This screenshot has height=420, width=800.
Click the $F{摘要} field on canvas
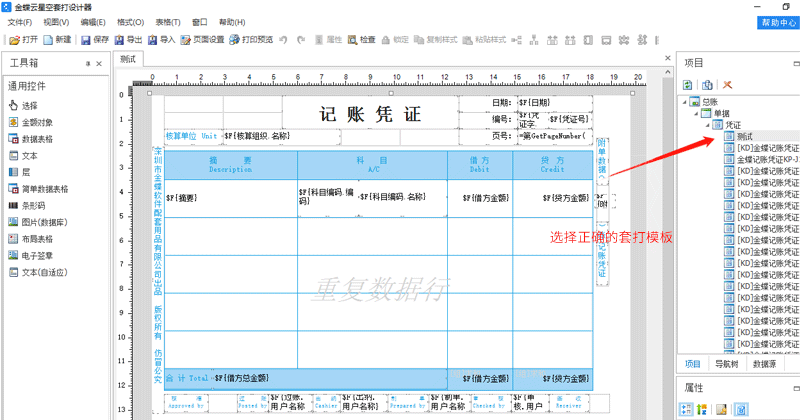pos(182,198)
